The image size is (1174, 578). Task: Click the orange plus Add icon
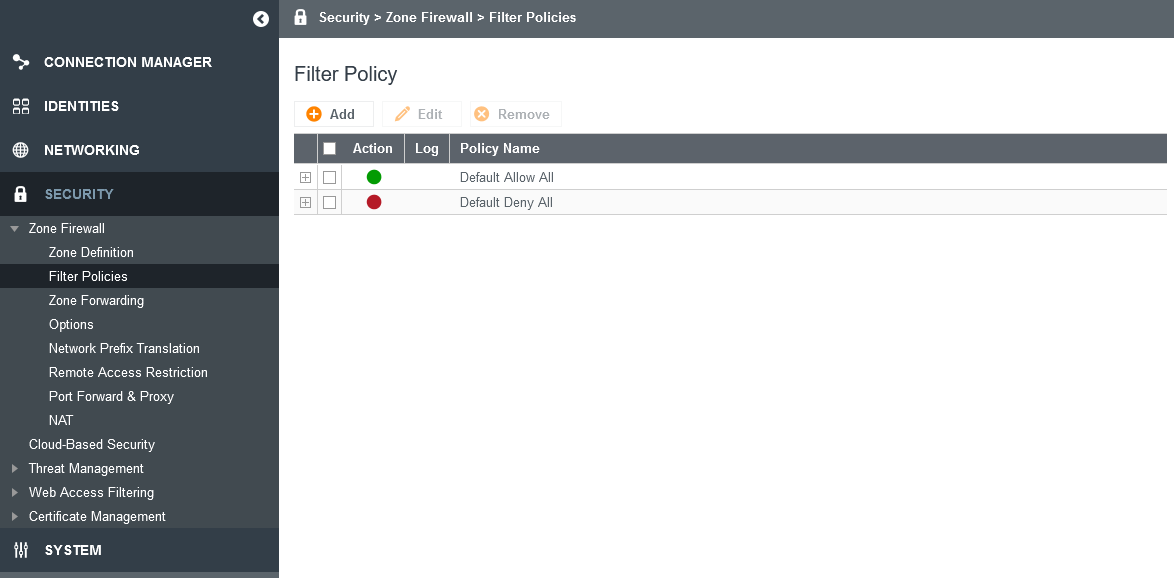[x=314, y=114]
